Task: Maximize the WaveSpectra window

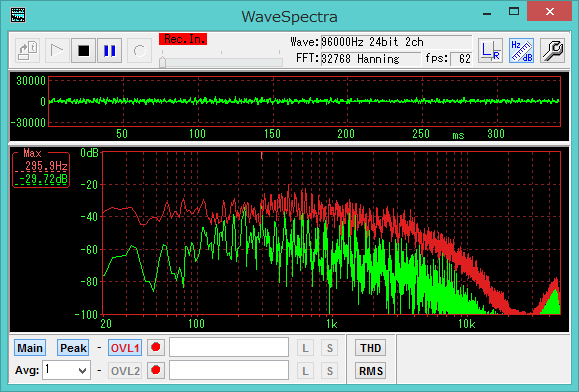Action: click(x=514, y=12)
